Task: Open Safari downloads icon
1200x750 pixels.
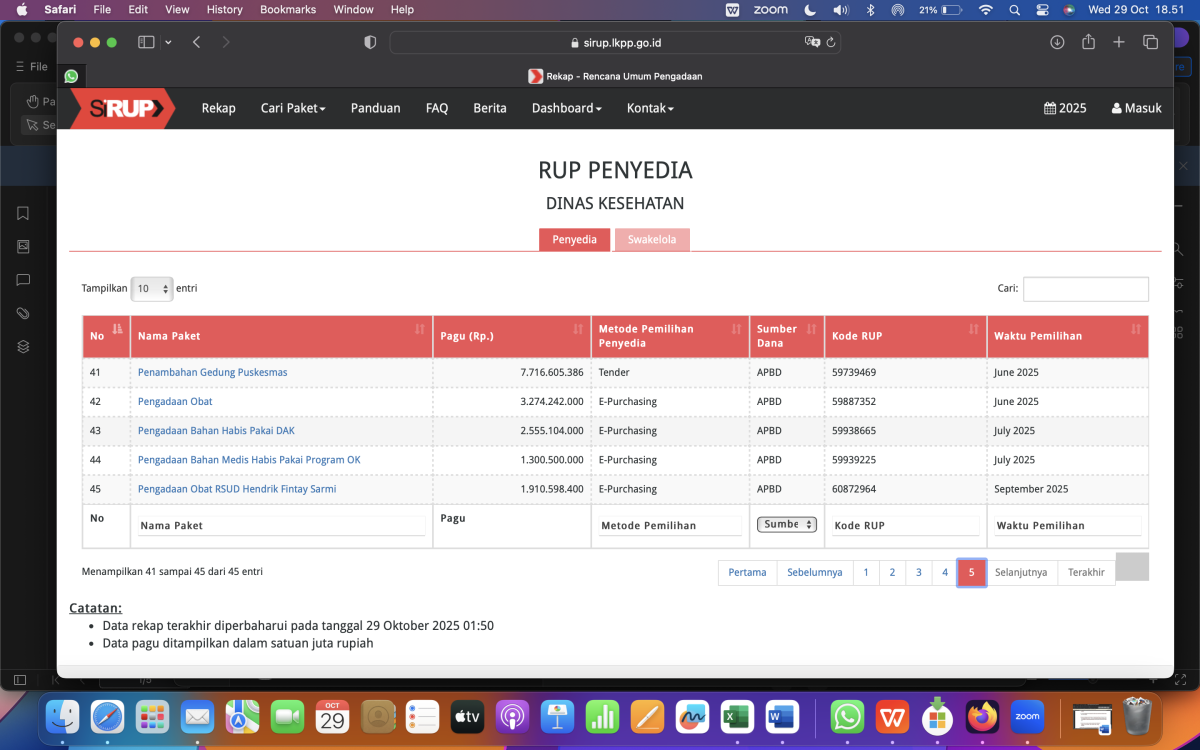Action: point(1057,42)
